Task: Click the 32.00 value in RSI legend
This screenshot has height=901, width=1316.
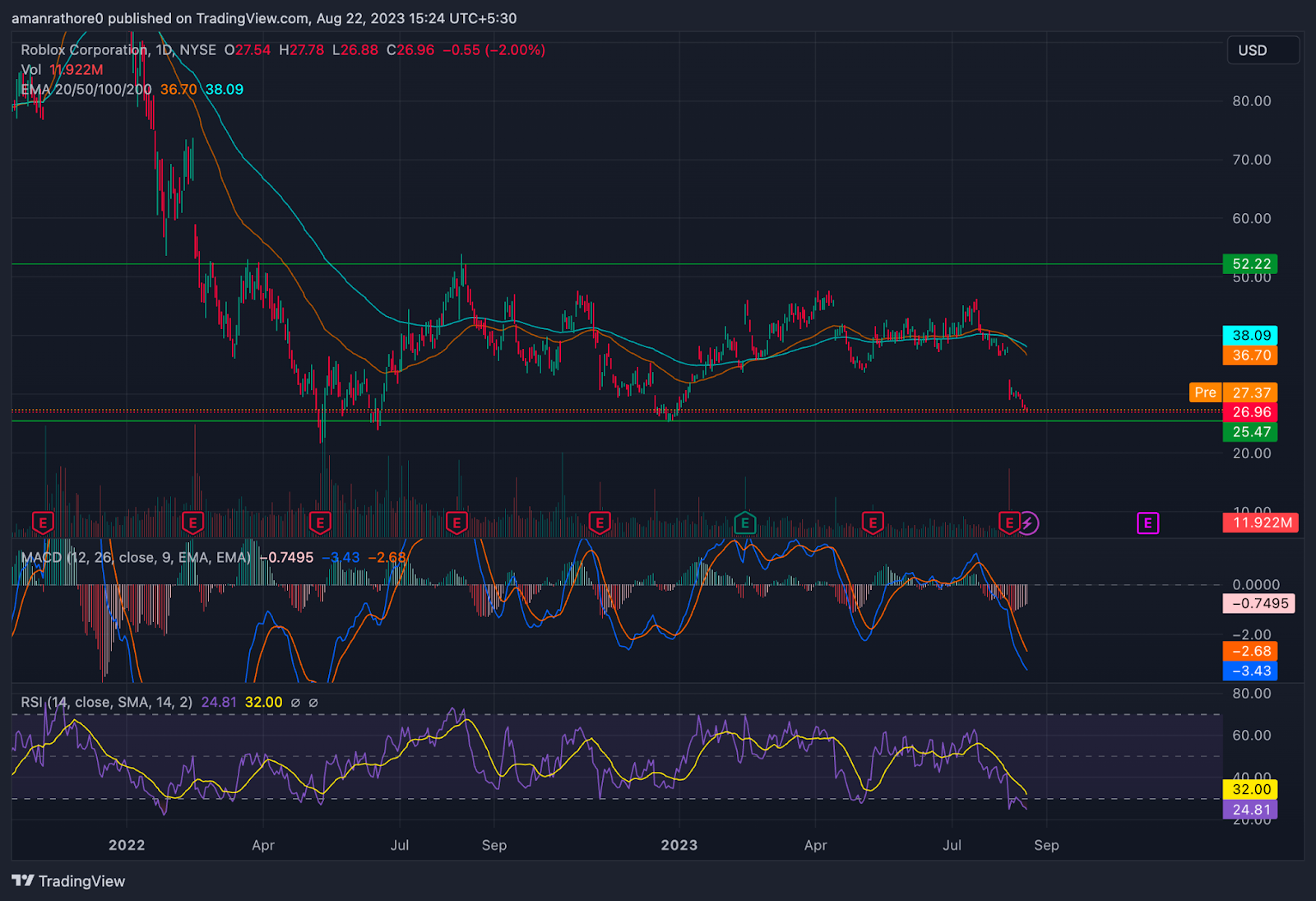Action: [x=263, y=702]
